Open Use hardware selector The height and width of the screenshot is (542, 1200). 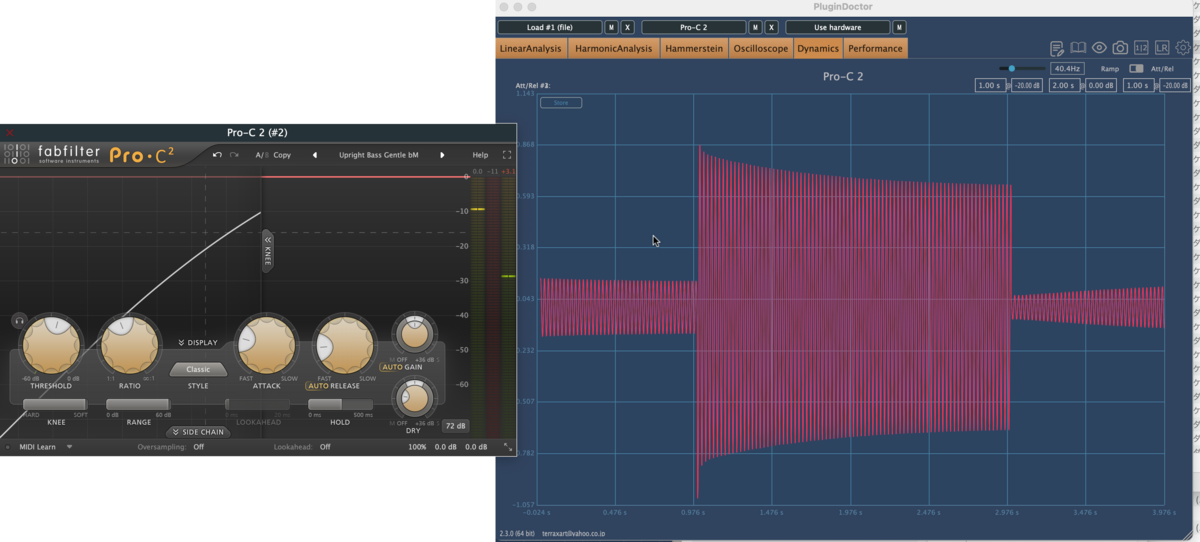(838, 27)
